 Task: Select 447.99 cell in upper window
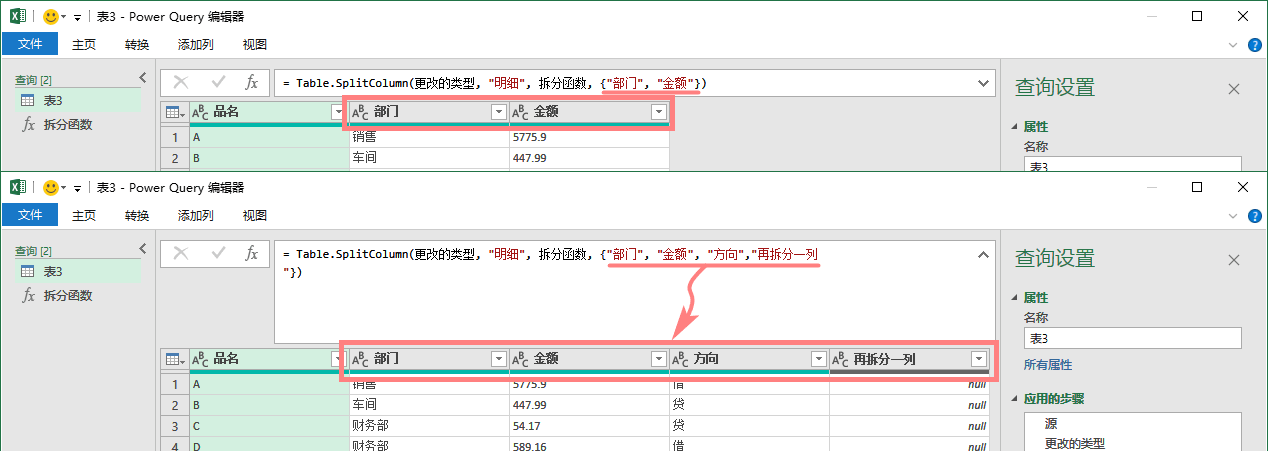click(x=589, y=158)
